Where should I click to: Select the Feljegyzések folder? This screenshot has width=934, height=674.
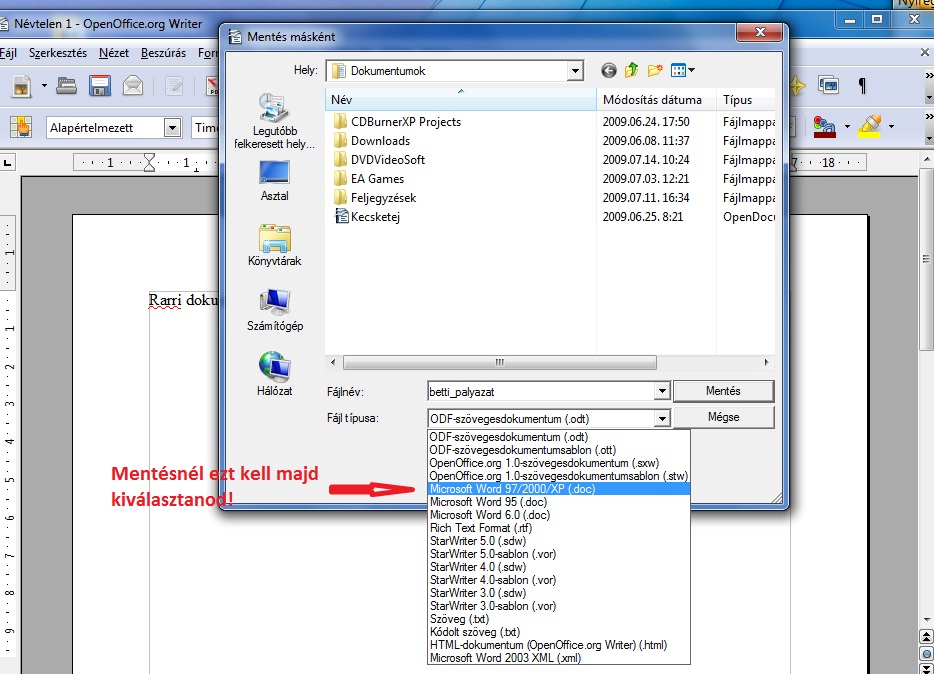pos(383,198)
